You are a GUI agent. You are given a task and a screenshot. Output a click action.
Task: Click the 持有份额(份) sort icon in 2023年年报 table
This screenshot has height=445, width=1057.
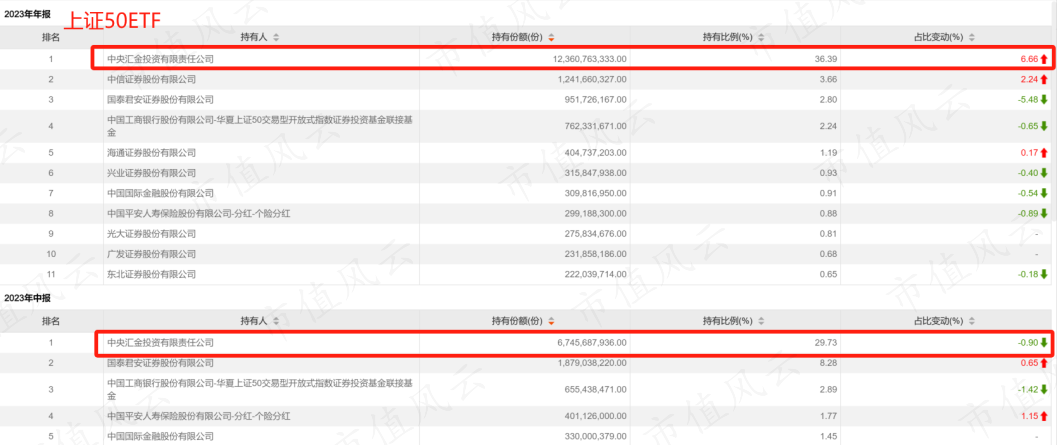pos(551,37)
